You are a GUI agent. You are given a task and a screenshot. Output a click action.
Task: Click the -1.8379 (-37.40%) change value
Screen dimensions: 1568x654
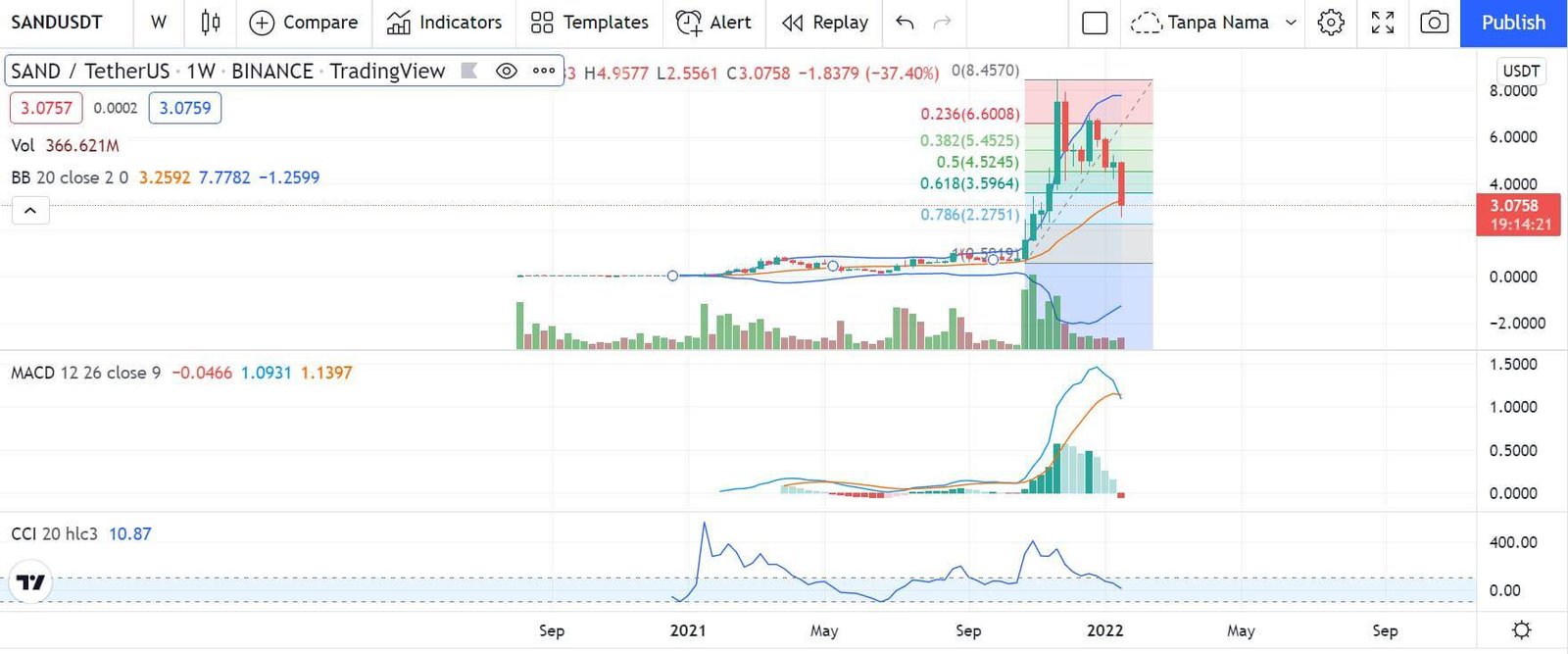(868, 73)
